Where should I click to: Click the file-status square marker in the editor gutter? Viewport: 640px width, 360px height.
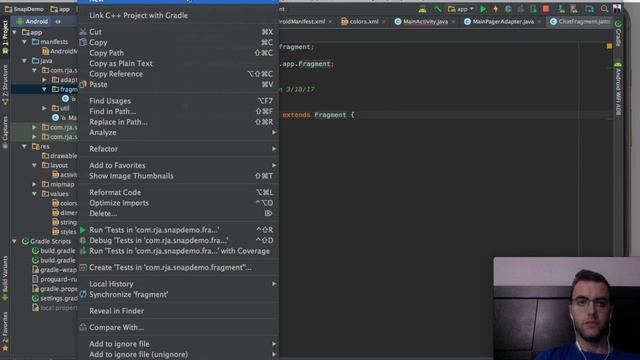[x=609, y=46]
